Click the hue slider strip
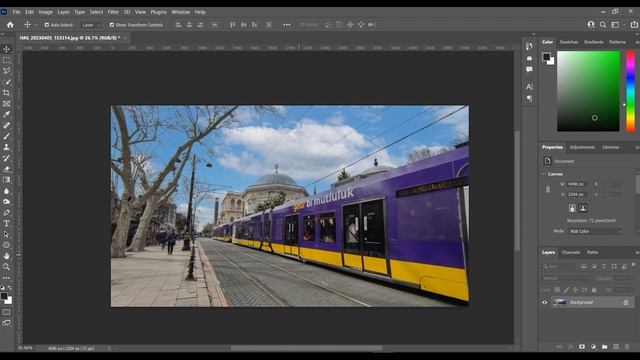Viewport: 640px width, 360px height. click(631, 91)
